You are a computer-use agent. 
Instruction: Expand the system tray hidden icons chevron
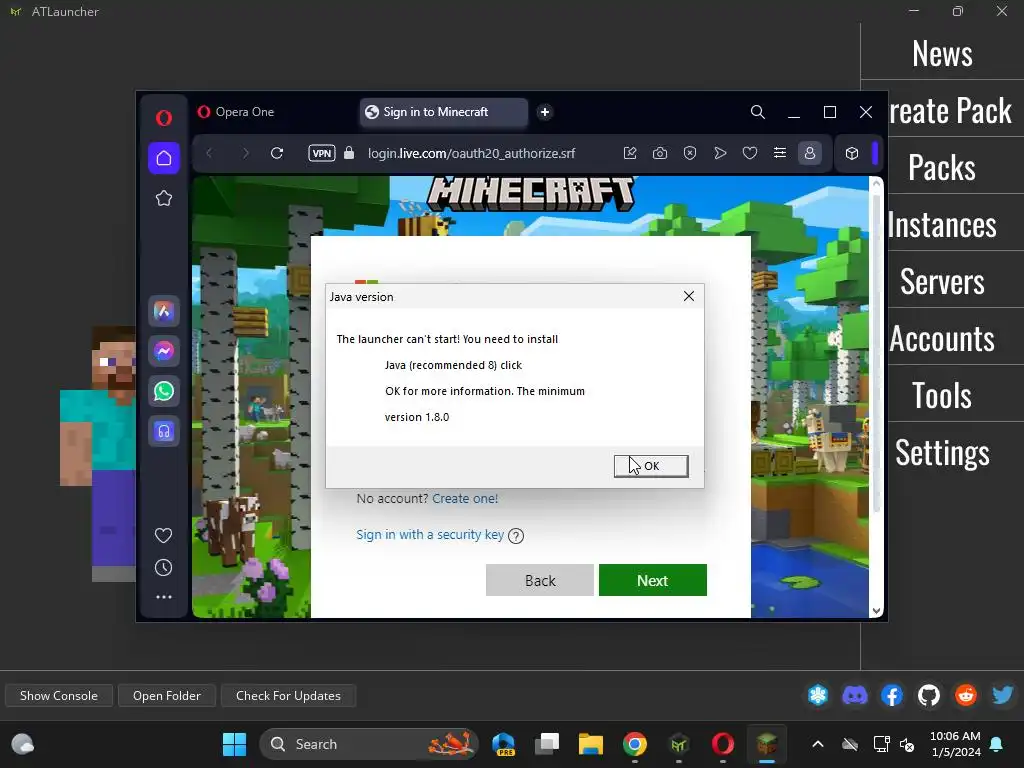[x=818, y=744]
